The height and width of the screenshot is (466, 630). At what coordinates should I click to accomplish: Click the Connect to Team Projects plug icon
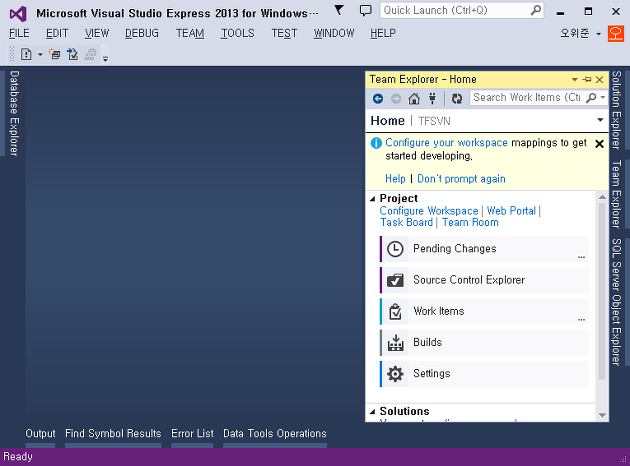point(432,98)
